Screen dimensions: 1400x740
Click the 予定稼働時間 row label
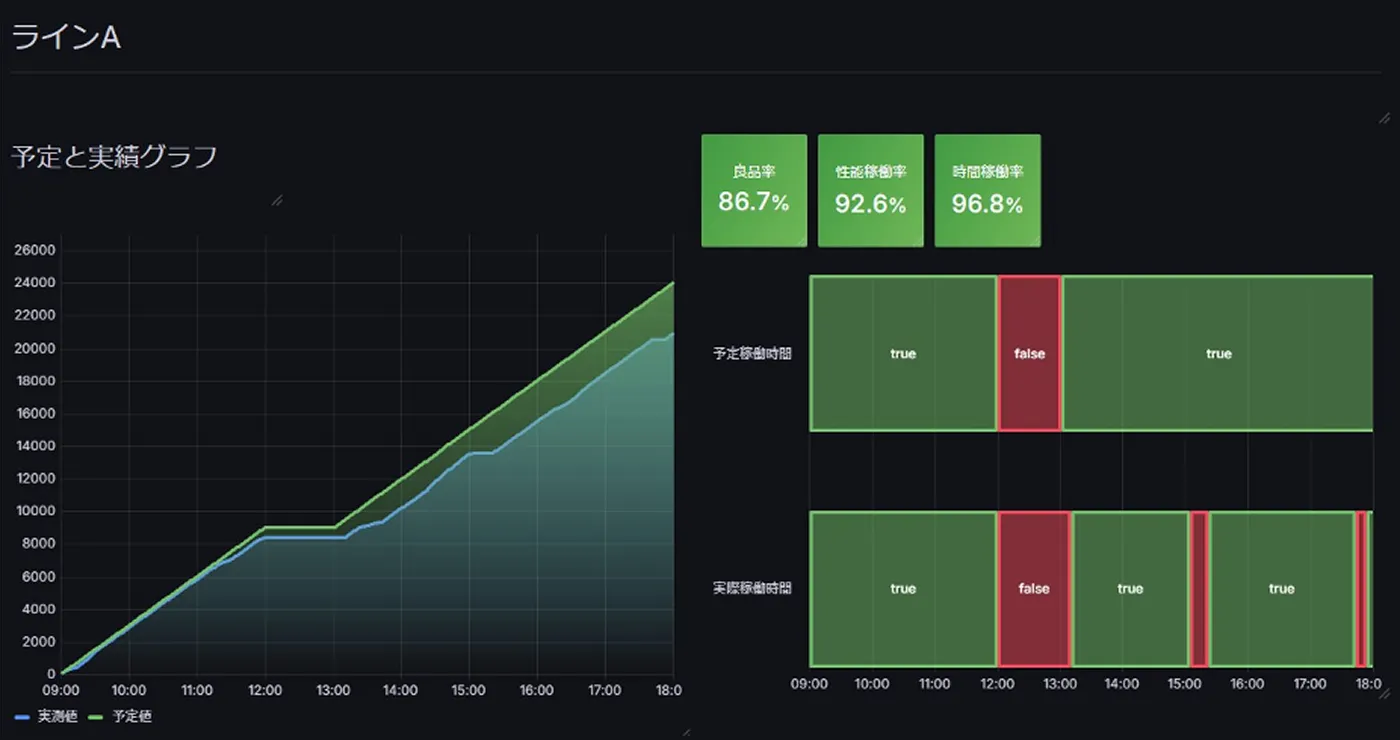tap(752, 354)
